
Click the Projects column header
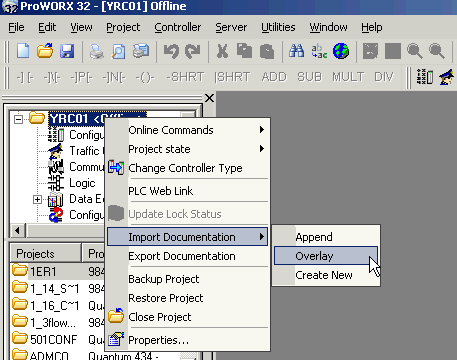[x=46, y=254]
